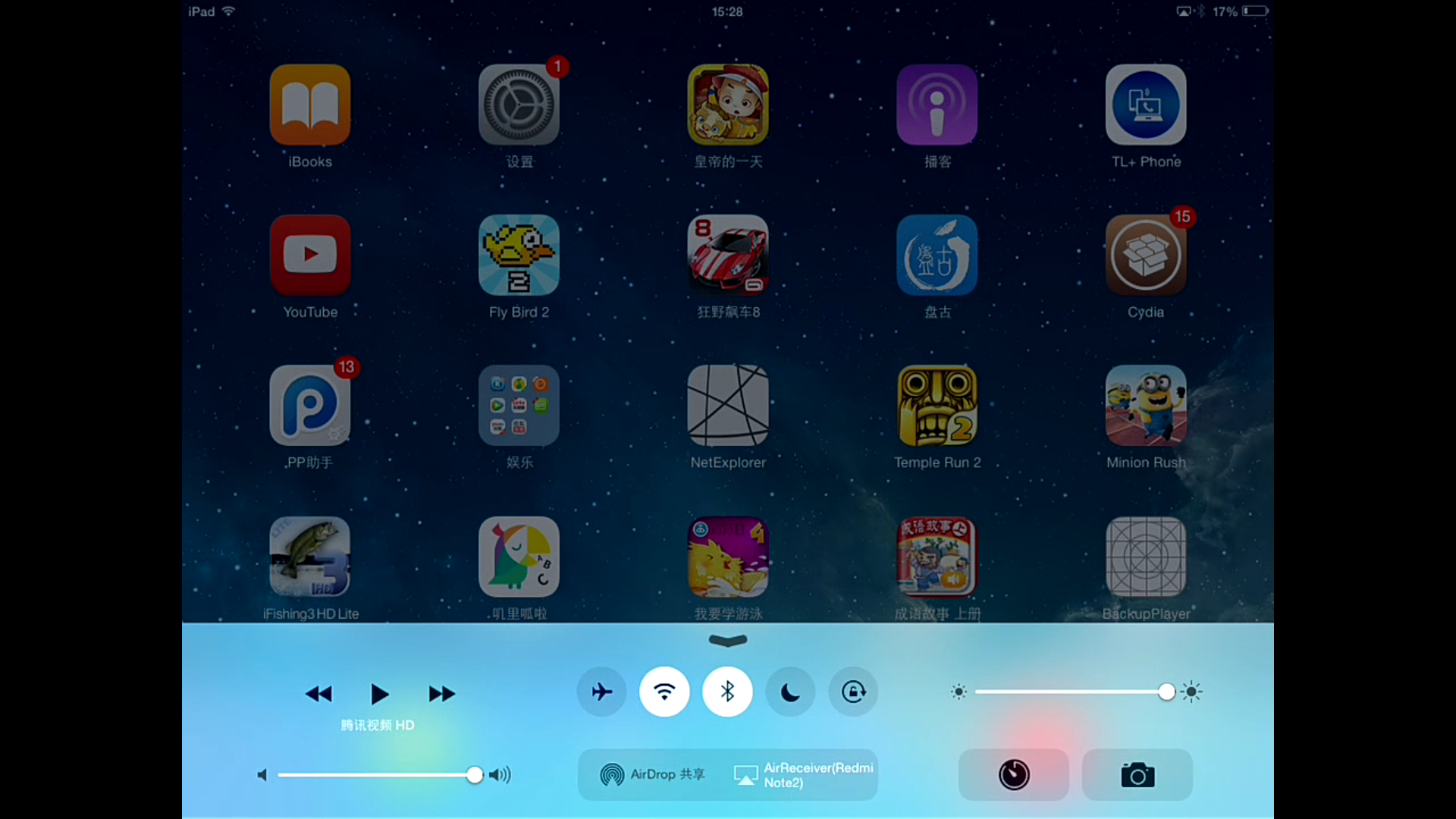Open the Camera shortcut in Control Center

pos(1137,775)
